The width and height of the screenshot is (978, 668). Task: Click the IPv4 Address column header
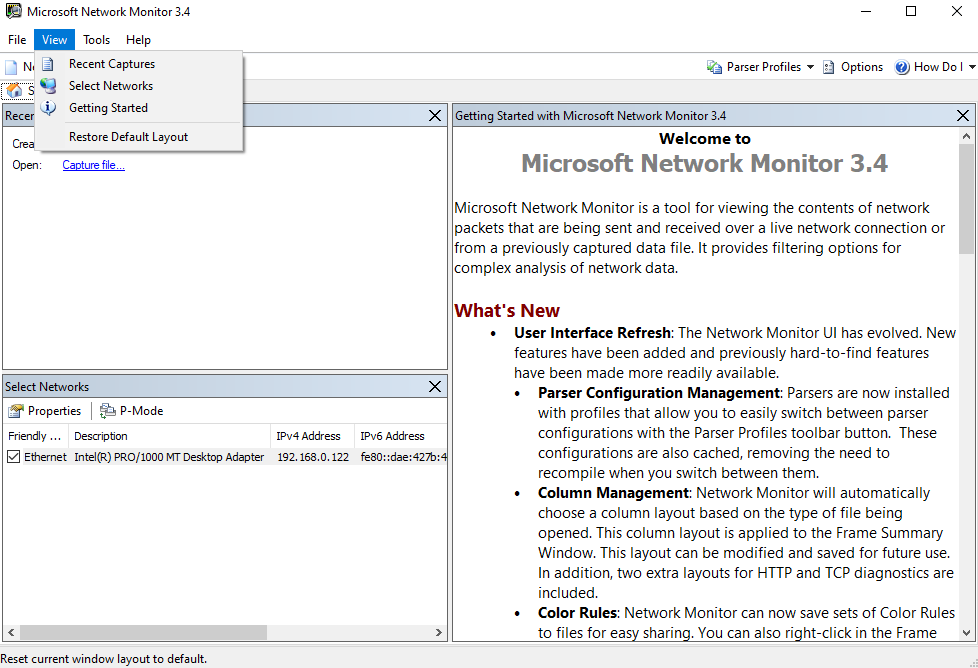click(309, 436)
